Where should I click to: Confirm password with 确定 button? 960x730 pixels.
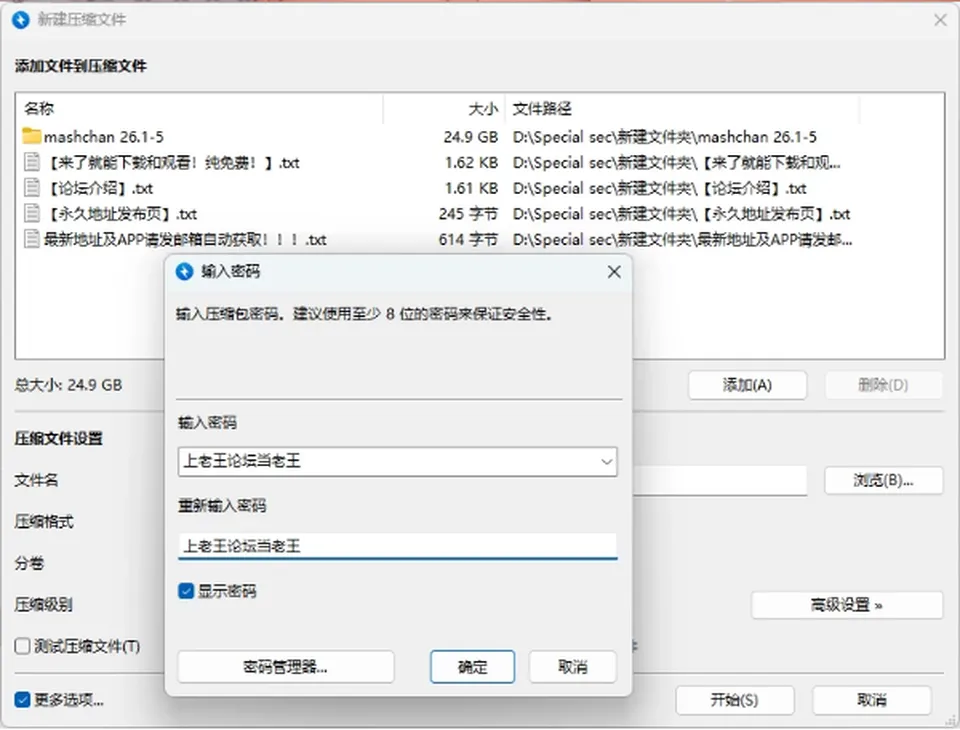472,667
